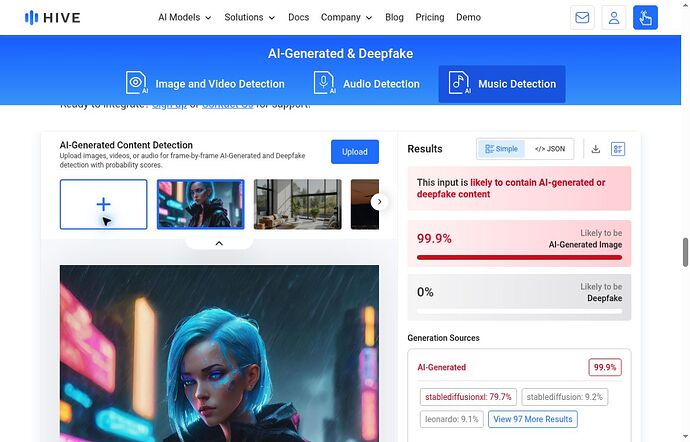
Task: Expand the Company menu
Action: coord(346,18)
